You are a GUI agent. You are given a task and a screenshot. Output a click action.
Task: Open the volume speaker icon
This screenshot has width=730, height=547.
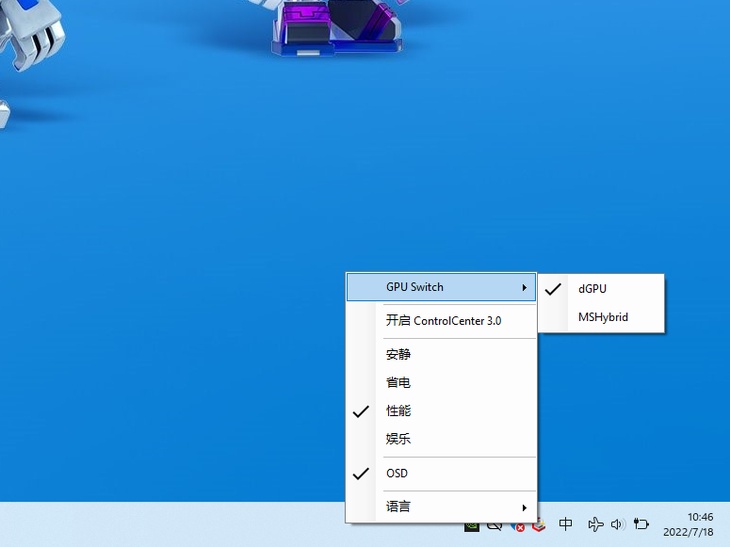click(x=617, y=524)
